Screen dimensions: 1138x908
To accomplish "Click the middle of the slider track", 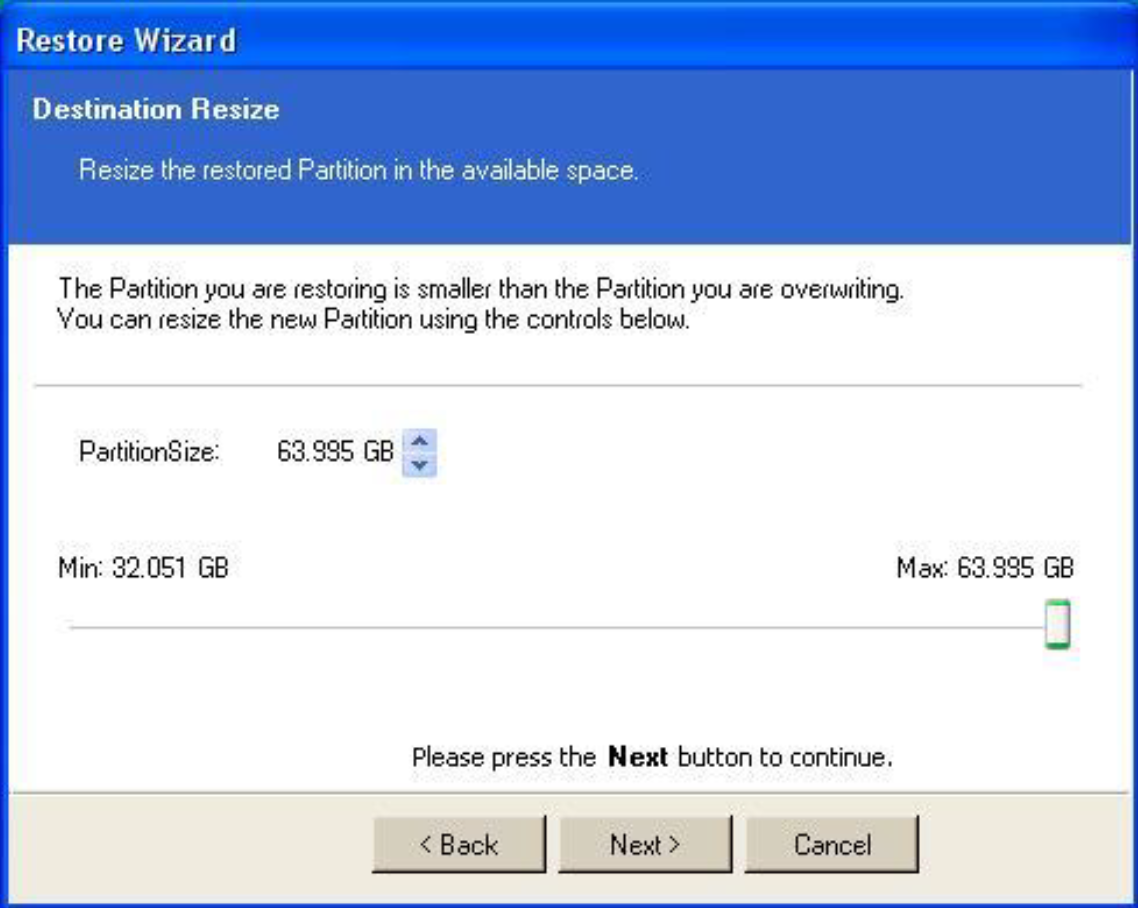I will pos(560,628).
